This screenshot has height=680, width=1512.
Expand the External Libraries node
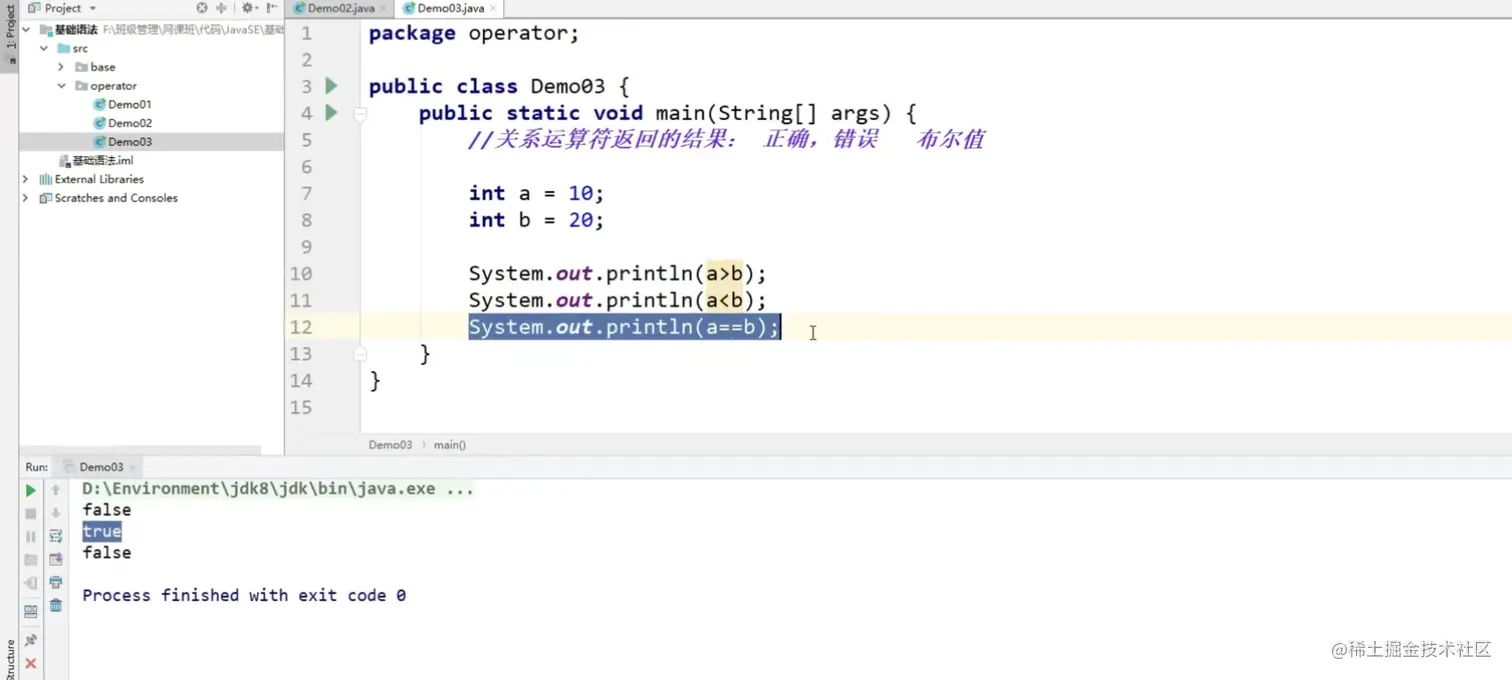(x=25, y=179)
